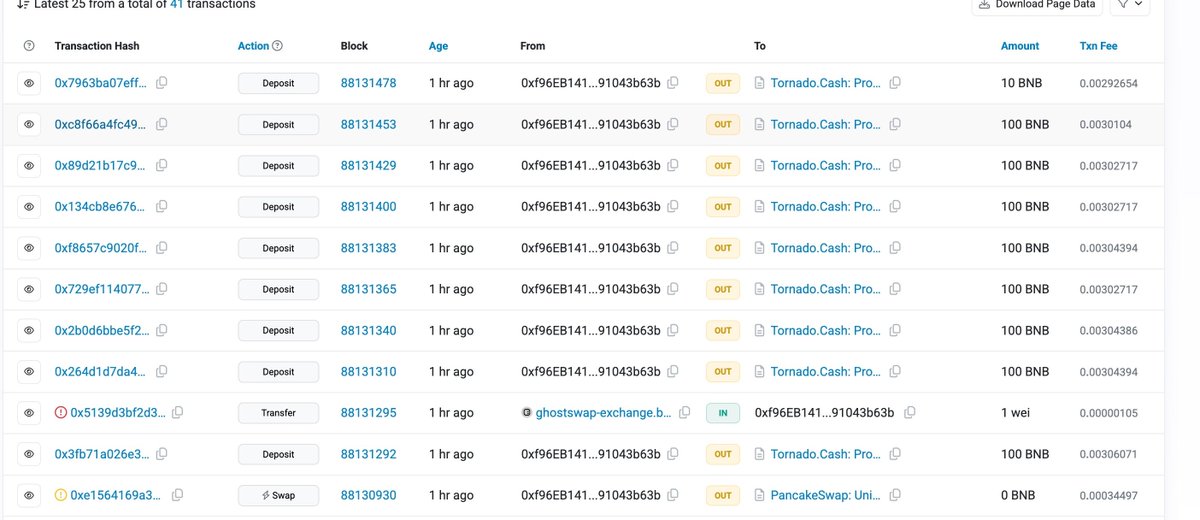Click Download Page Data button

pyautogui.click(x=1037, y=5)
